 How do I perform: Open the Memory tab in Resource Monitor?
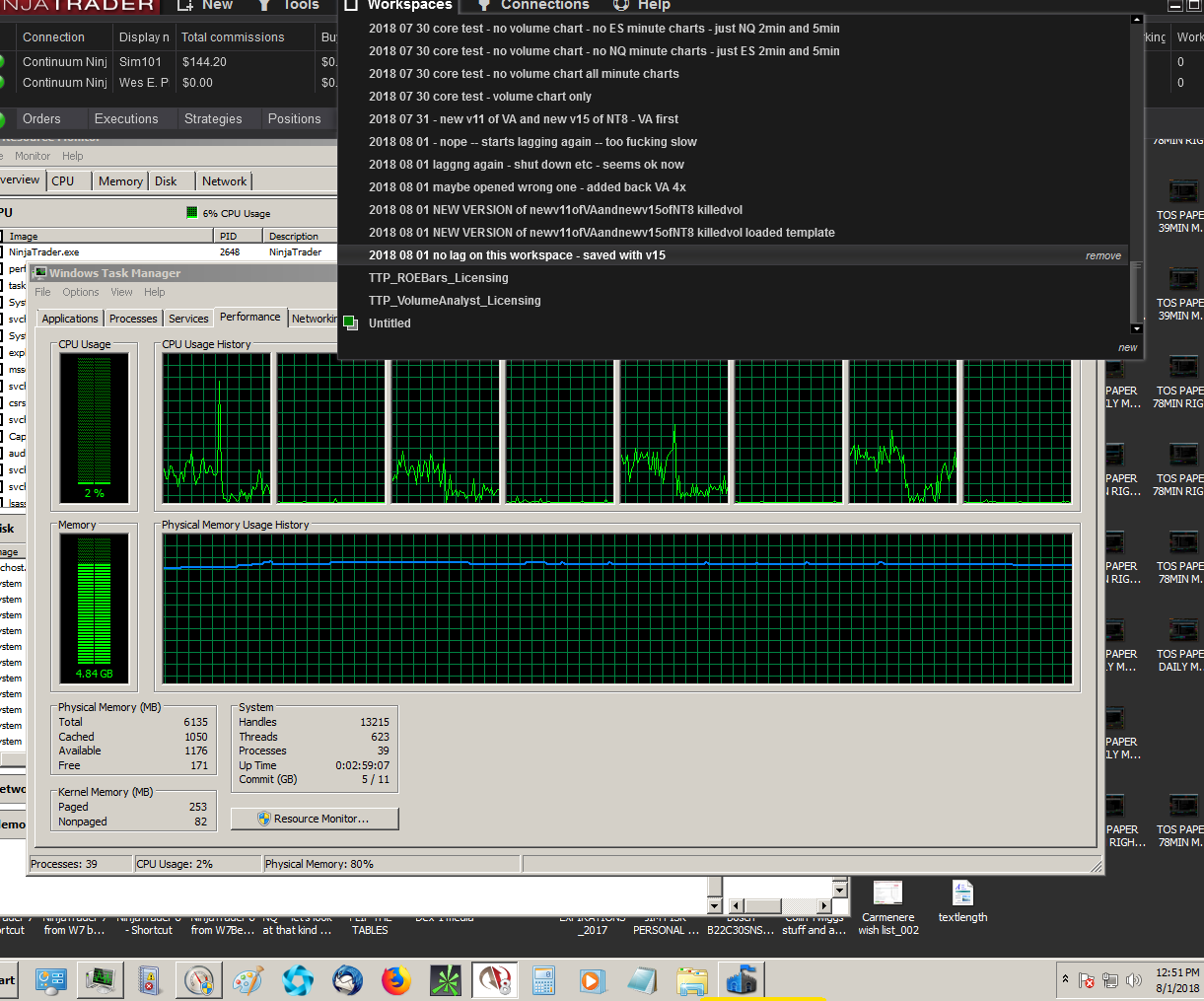[x=120, y=181]
